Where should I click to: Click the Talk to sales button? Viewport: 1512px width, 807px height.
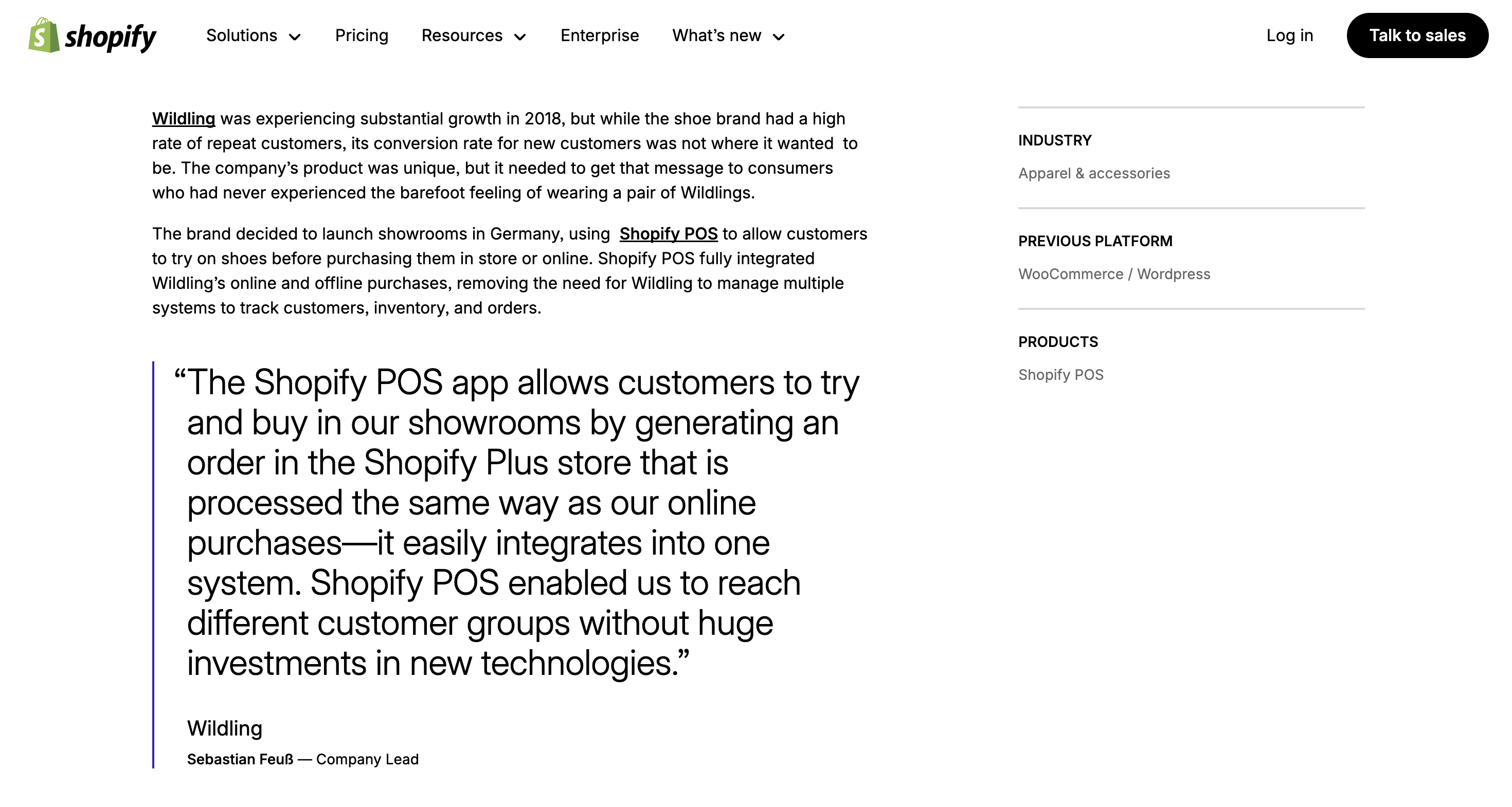1418,35
